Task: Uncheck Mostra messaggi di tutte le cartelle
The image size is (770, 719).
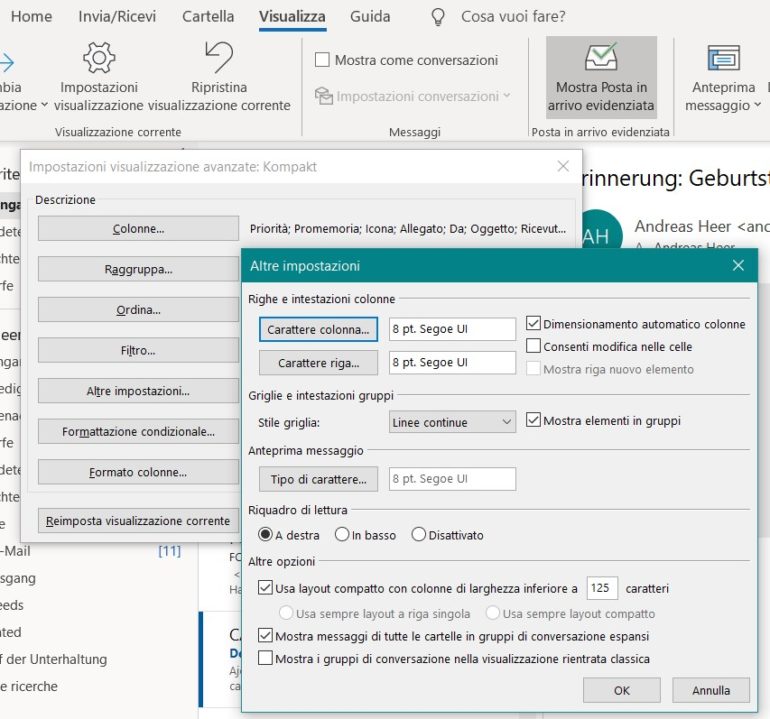Action: click(x=265, y=636)
